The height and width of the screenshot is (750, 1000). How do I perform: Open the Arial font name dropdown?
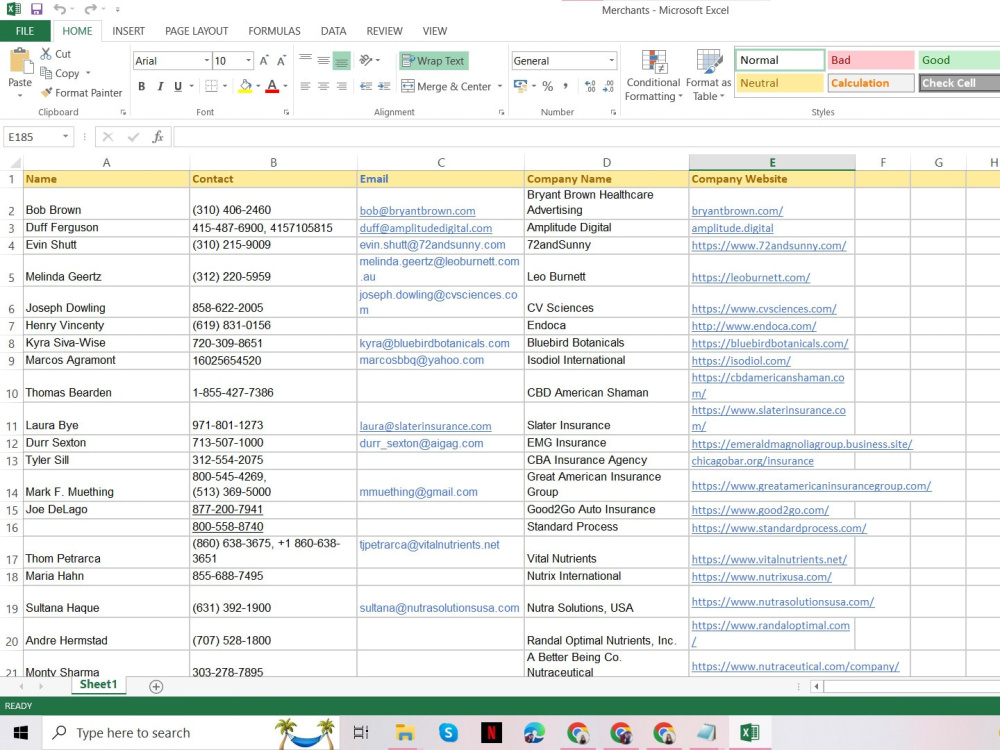(x=207, y=61)
